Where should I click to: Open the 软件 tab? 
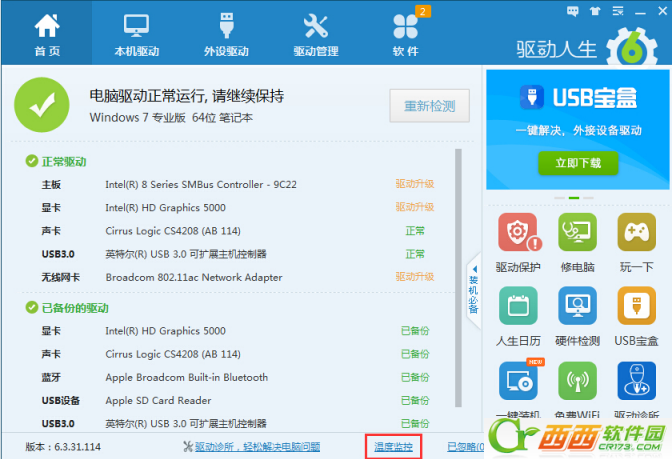[x=405, y=33]
